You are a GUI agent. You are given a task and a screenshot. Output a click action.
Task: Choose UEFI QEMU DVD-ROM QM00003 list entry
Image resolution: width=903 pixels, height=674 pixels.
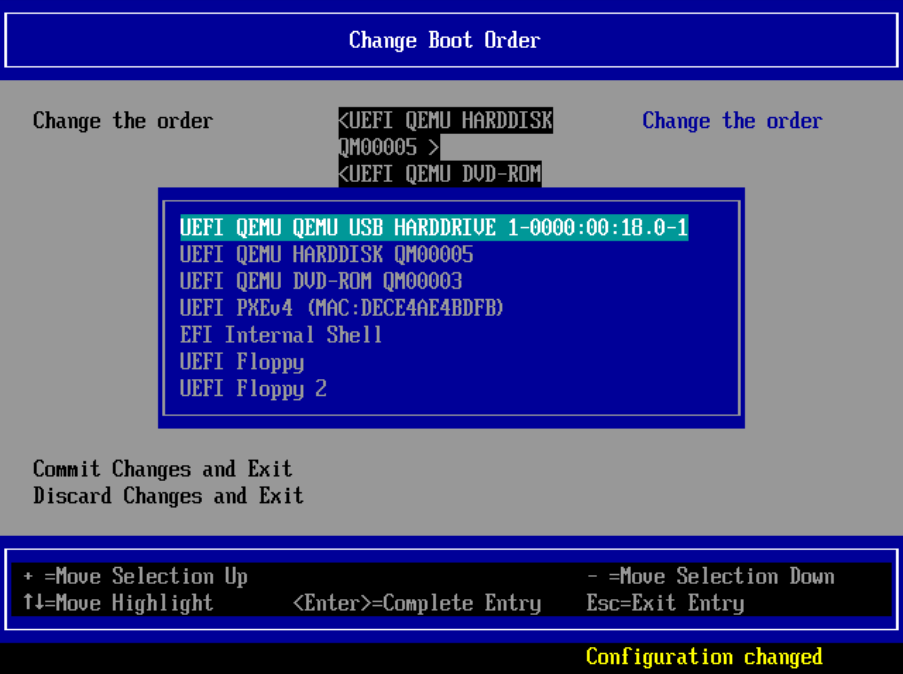tap(320, 282)
